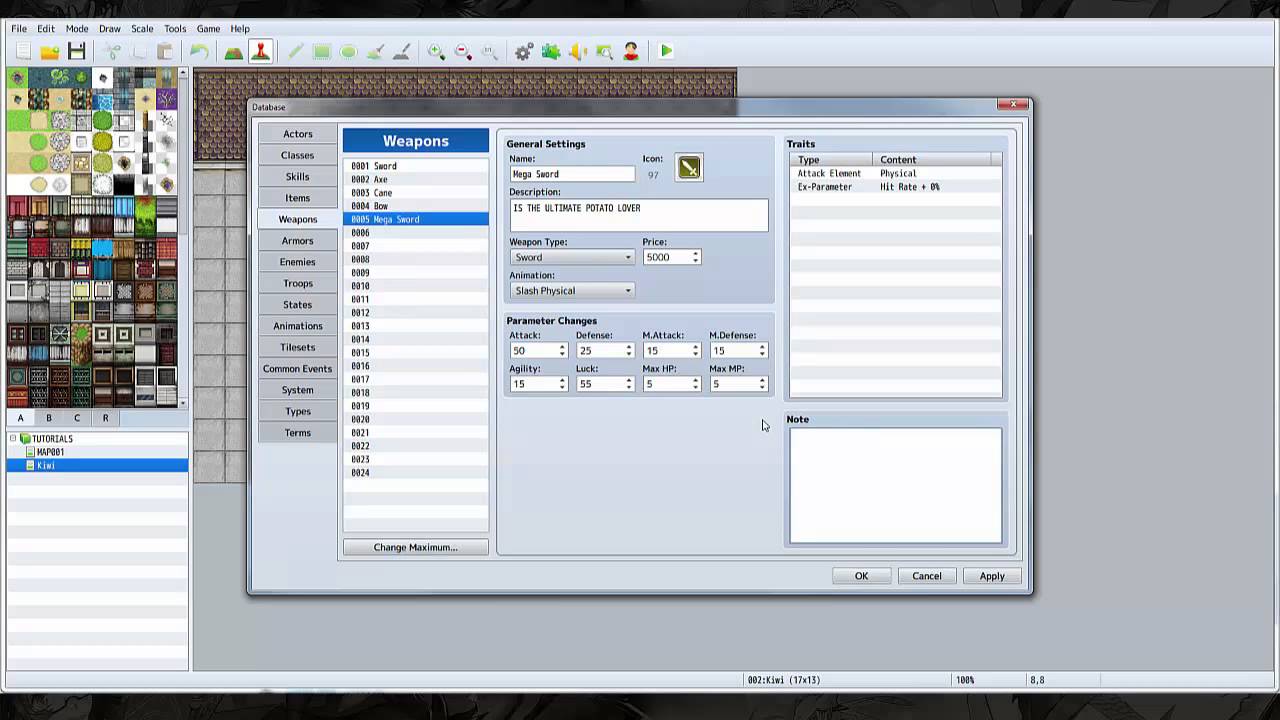The height and width of the screenshot is (720, 1280).
Task: Click the New Project toolbar icon
Action: (x=22, y=51)
